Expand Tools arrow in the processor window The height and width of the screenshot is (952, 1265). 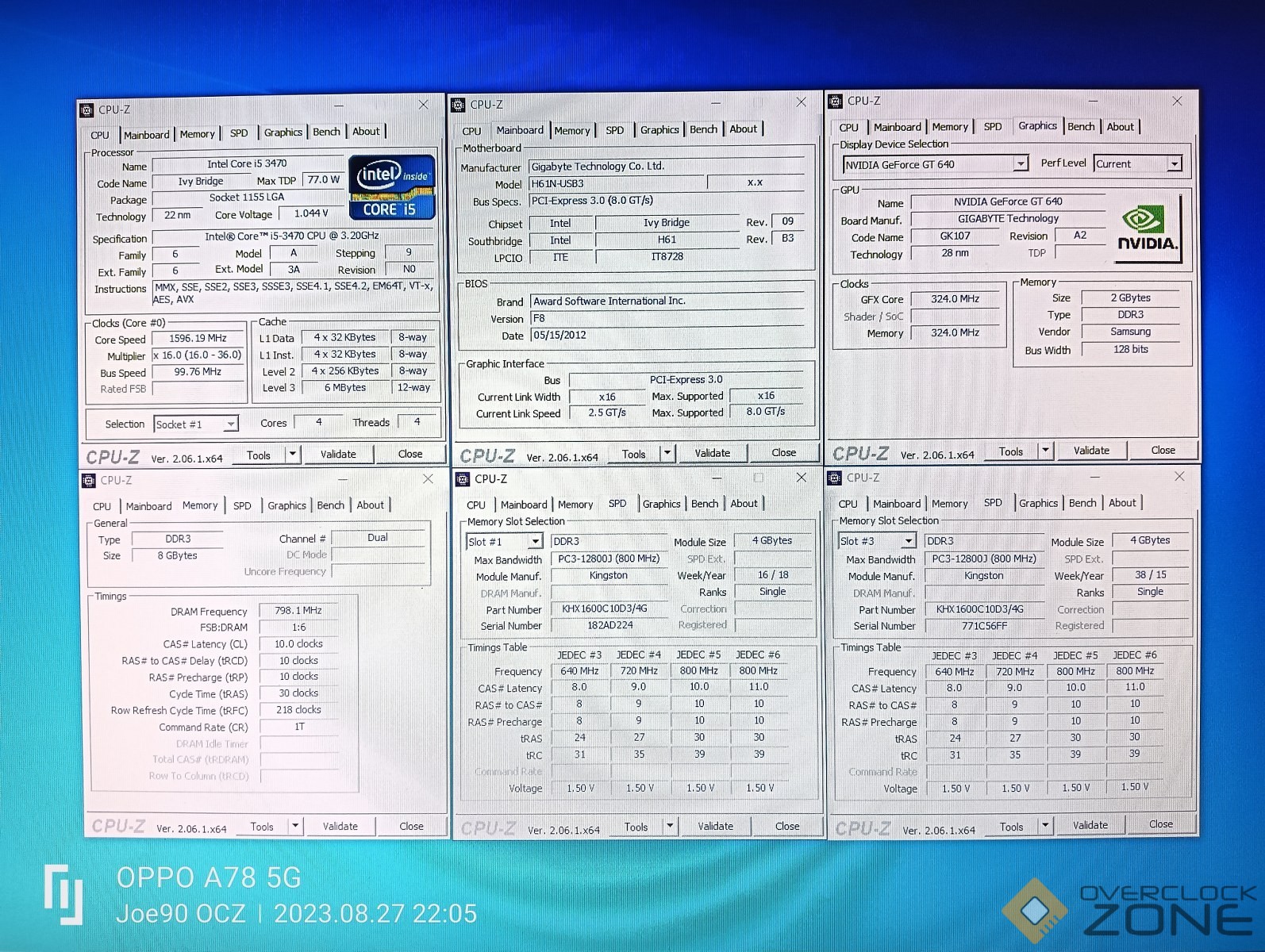click(x=293, y=454)
